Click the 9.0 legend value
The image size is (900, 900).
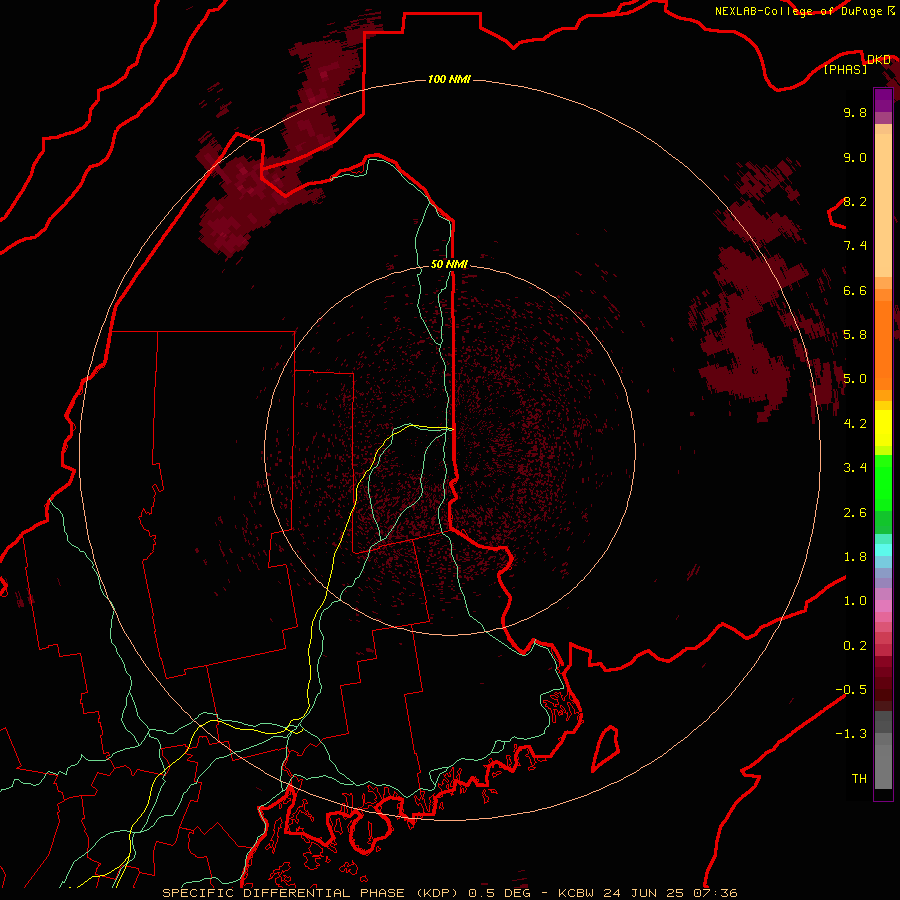pos(855,157)
